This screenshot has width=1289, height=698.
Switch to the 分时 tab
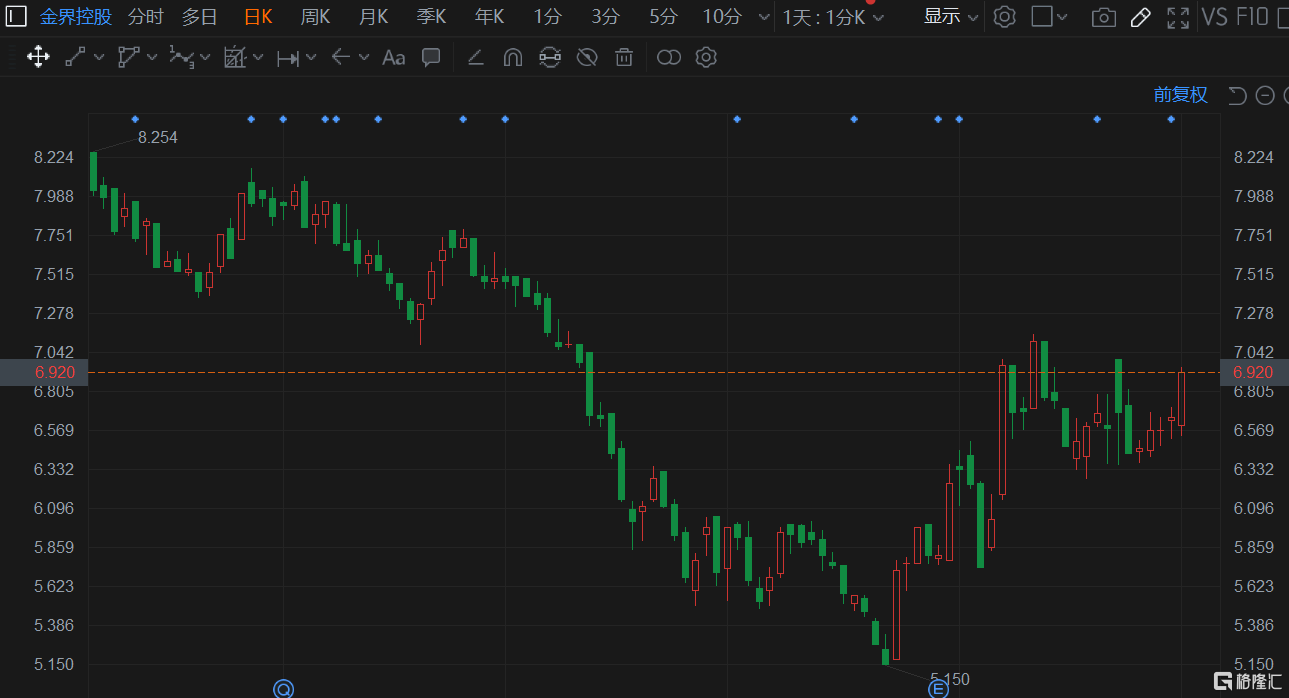click(x=145, y=17)
